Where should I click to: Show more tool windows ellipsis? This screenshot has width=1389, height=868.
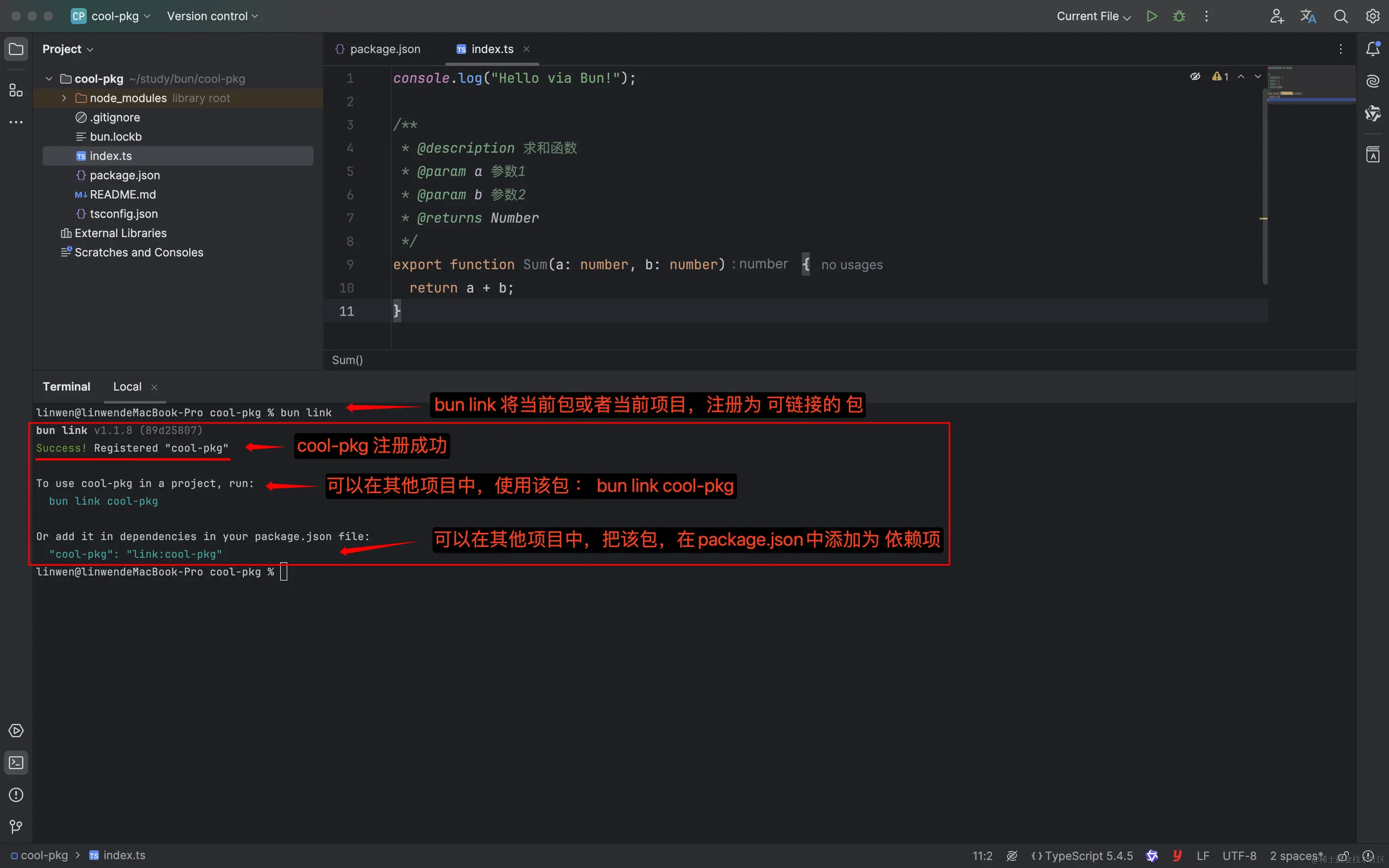pyautogui.click(x=16, y=122)
